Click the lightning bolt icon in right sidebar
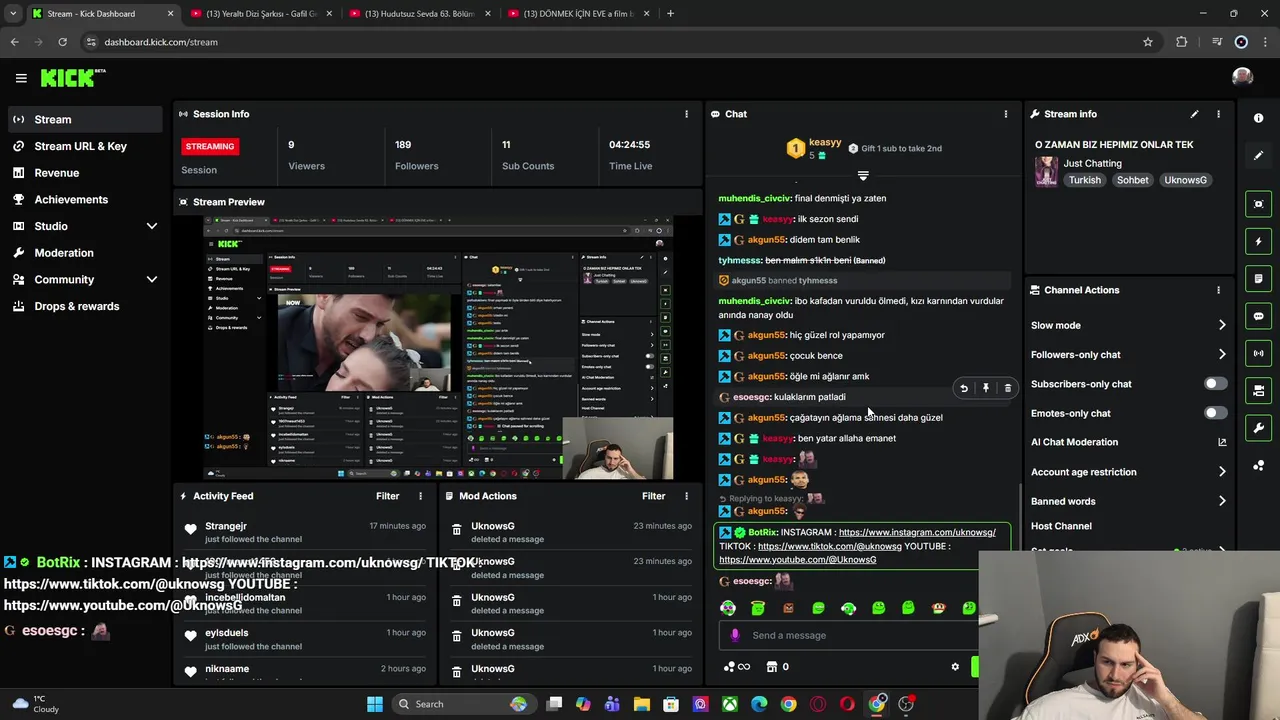Image resolution: width=1280 pixels, height=720 pixels. (1258, 241)
